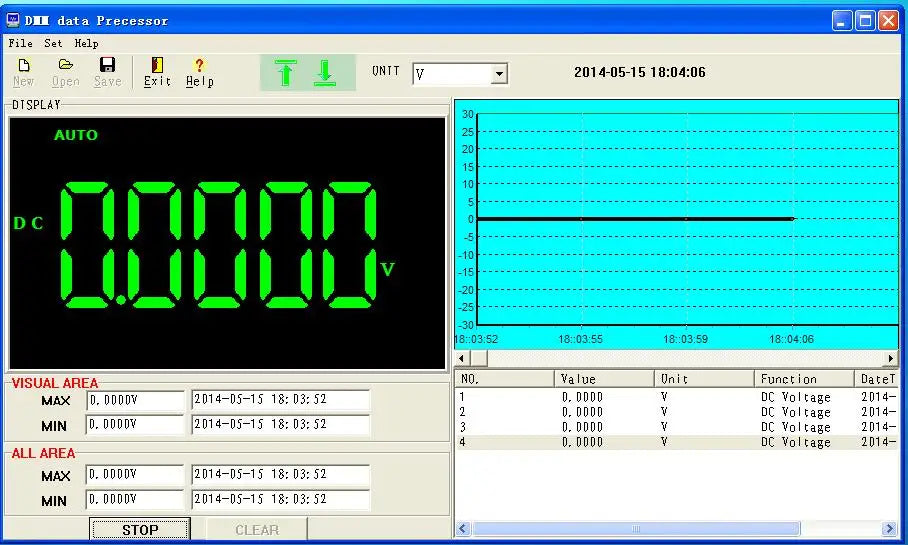The height and width of the screenshot is (545, 908).
Task: Open the Help menu
Action: [86, 43]
